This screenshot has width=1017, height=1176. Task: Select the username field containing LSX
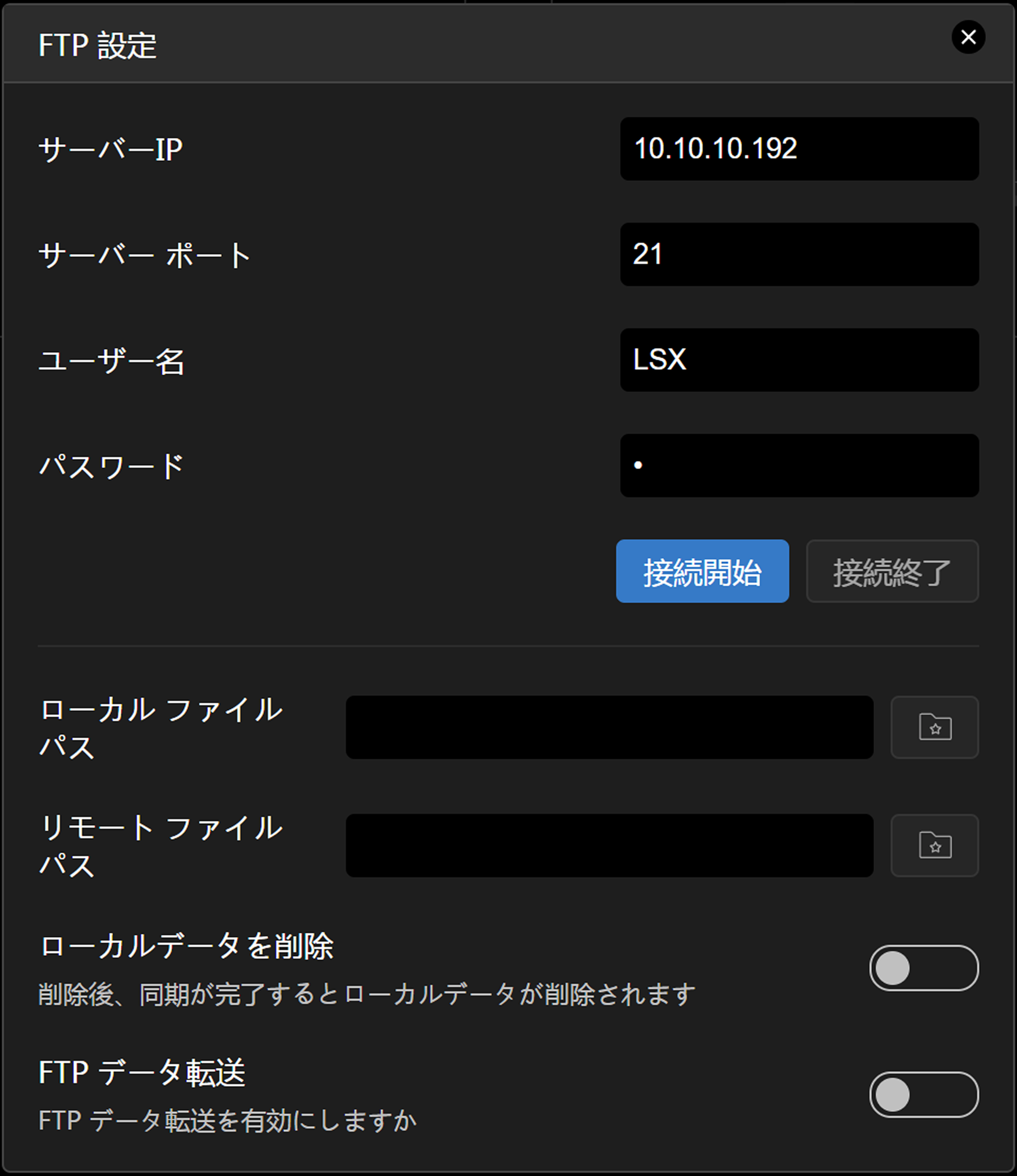click(799, 360)
